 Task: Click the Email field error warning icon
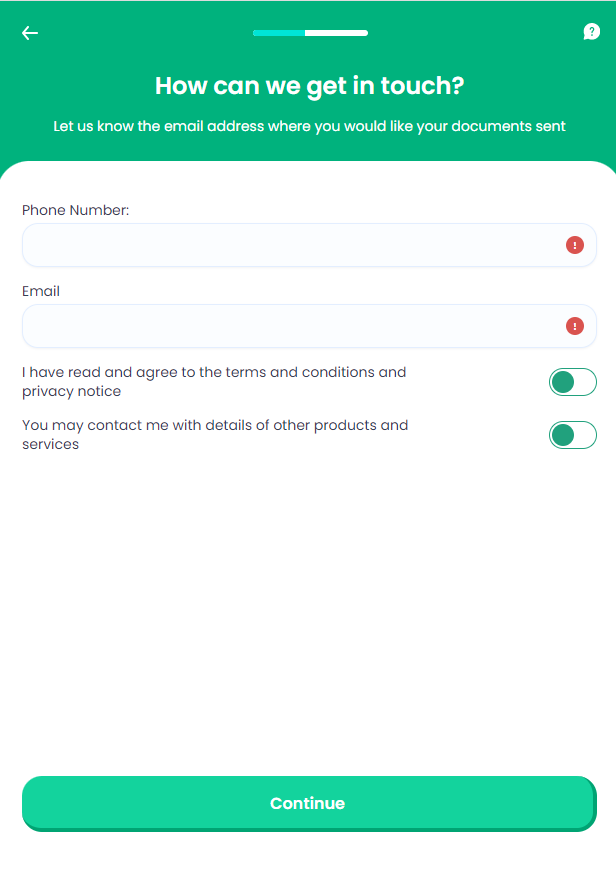pos(575,326)
